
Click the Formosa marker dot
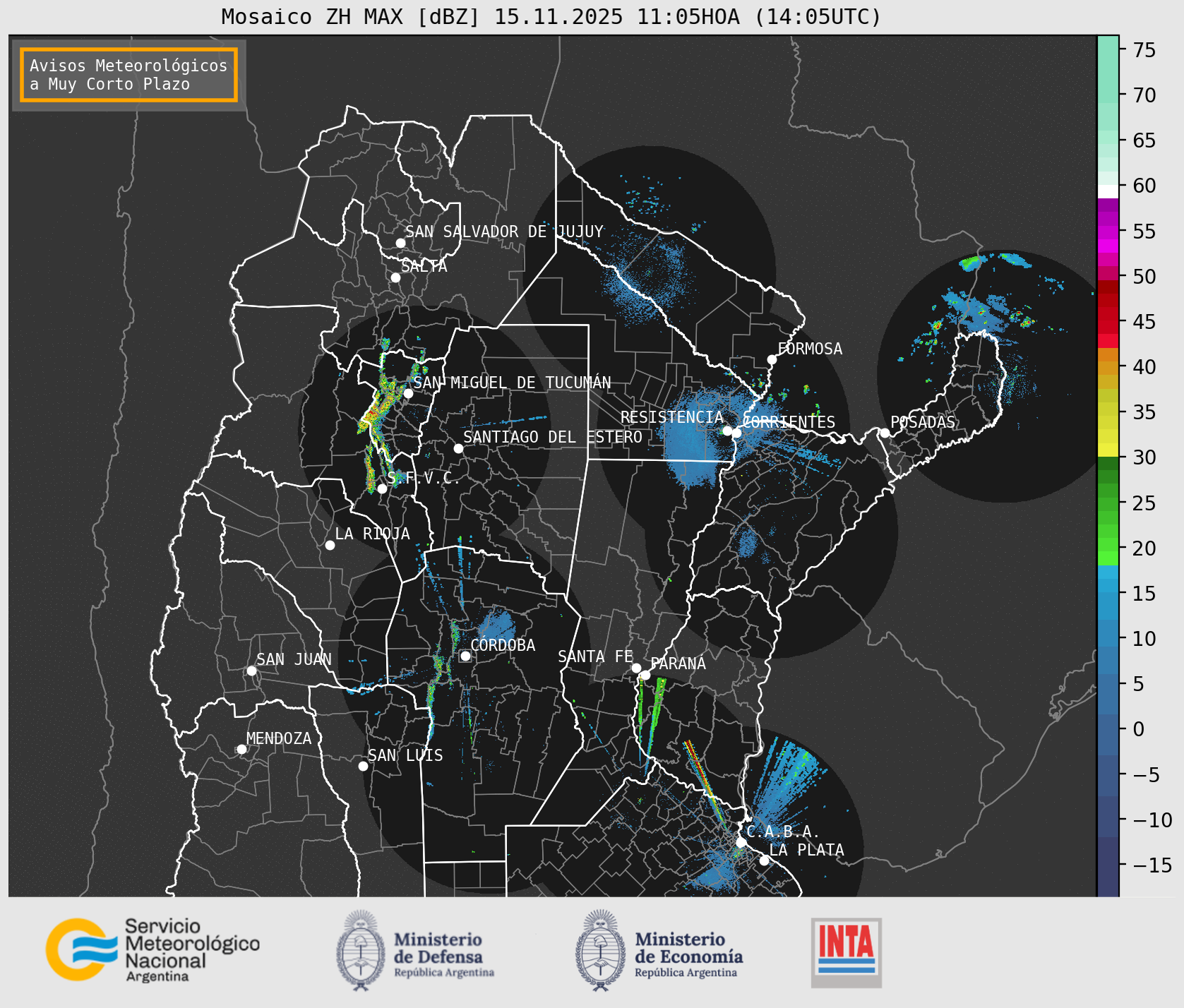[x=772, y=359]
